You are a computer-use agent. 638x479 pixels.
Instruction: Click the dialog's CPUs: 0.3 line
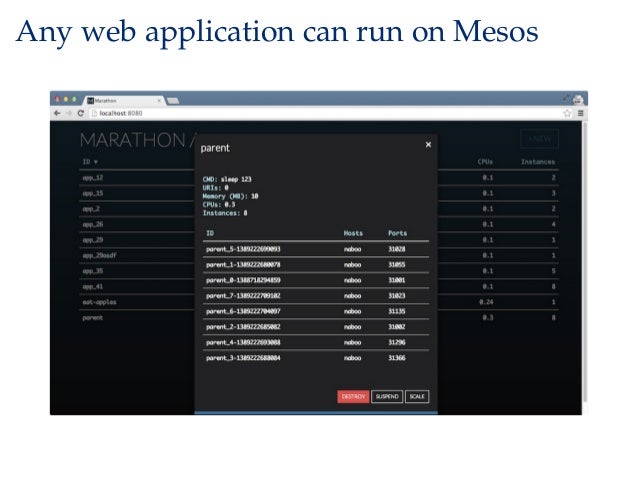point(219,205)
